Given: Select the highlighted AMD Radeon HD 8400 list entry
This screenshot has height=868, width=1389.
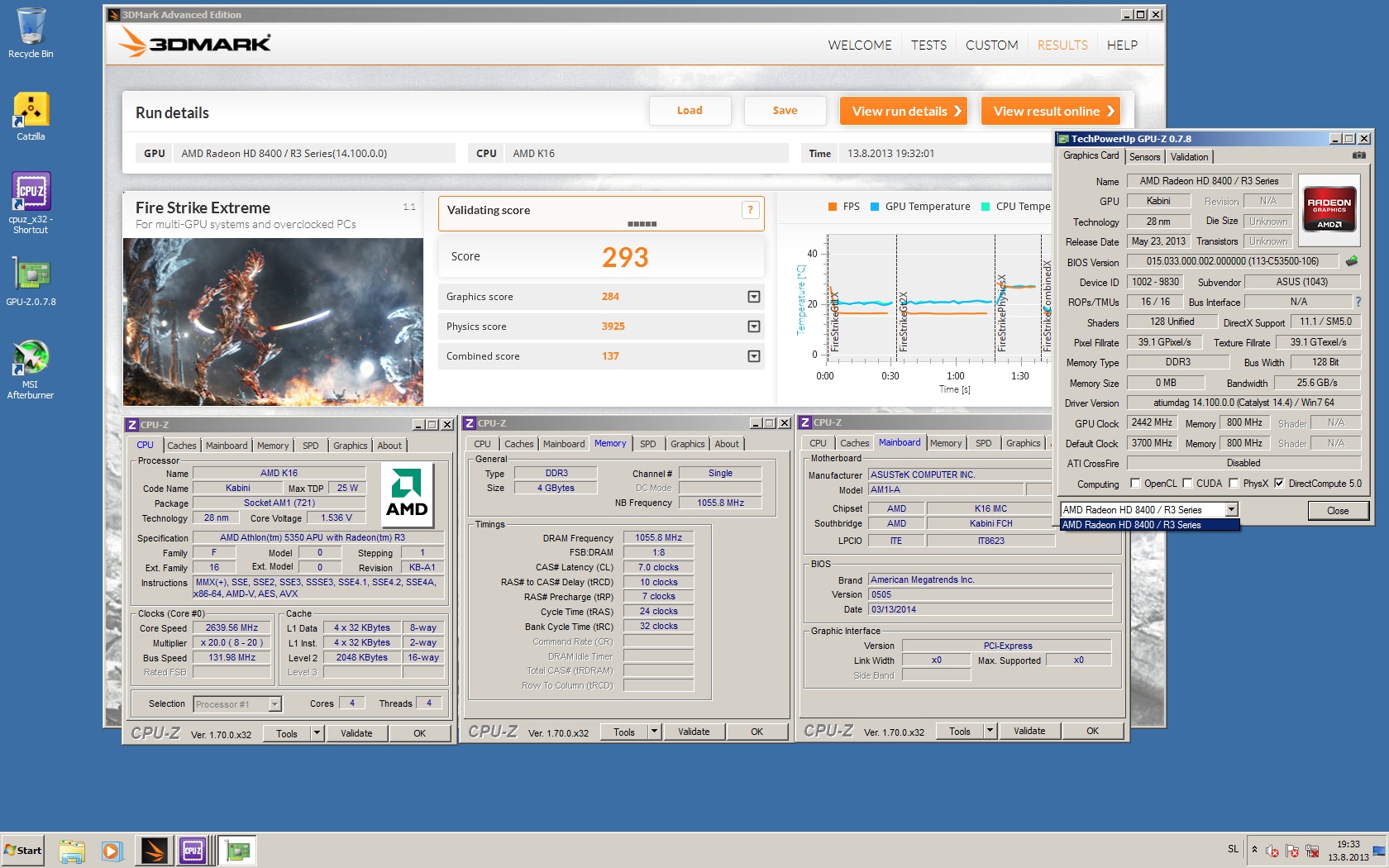Looking at the screenshot, I should click(1149, 525).
